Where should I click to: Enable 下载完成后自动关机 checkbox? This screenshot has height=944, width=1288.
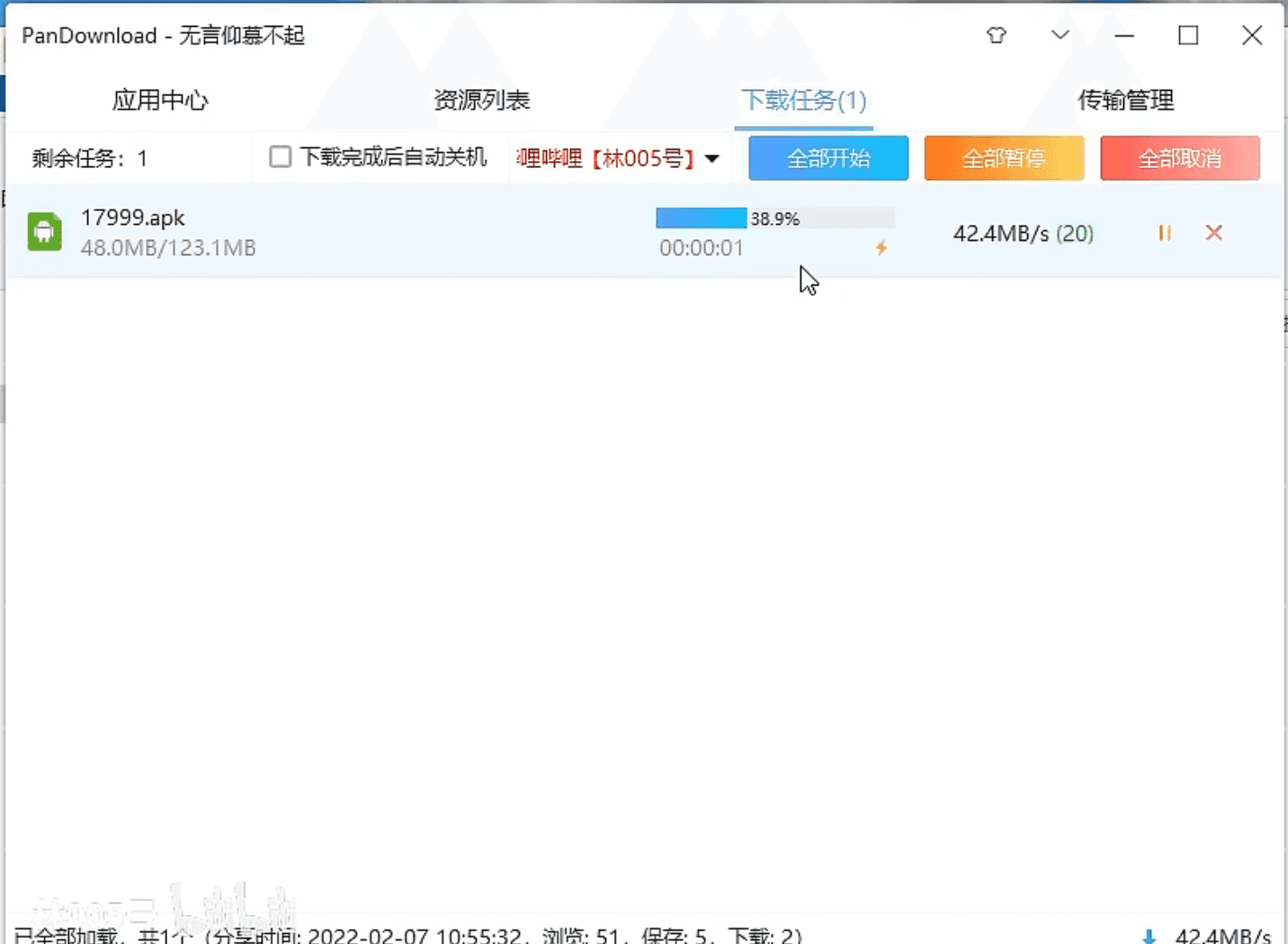point(281,156)
